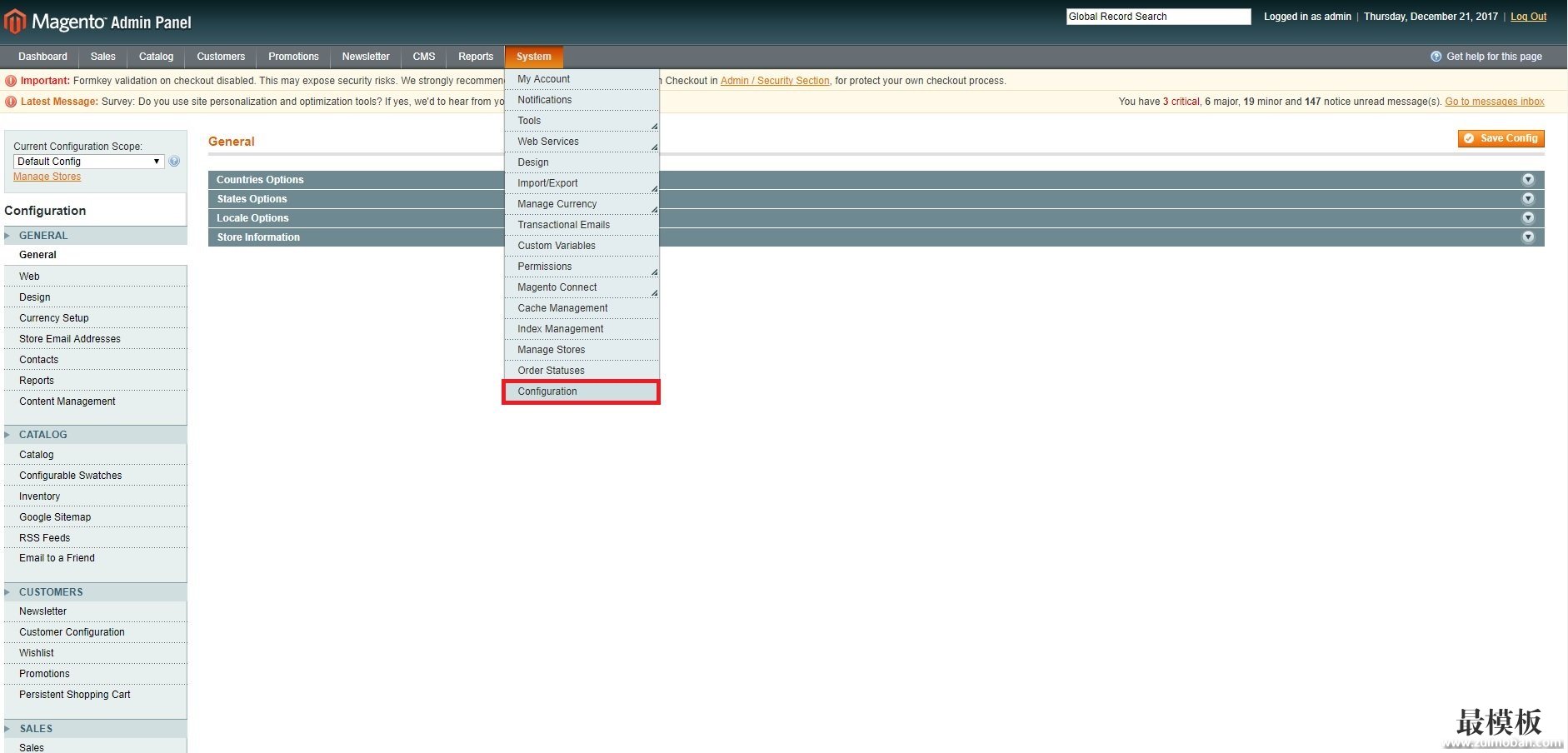
Task: Expand the Locale Options arrow icon
Action: (1528, 218)
